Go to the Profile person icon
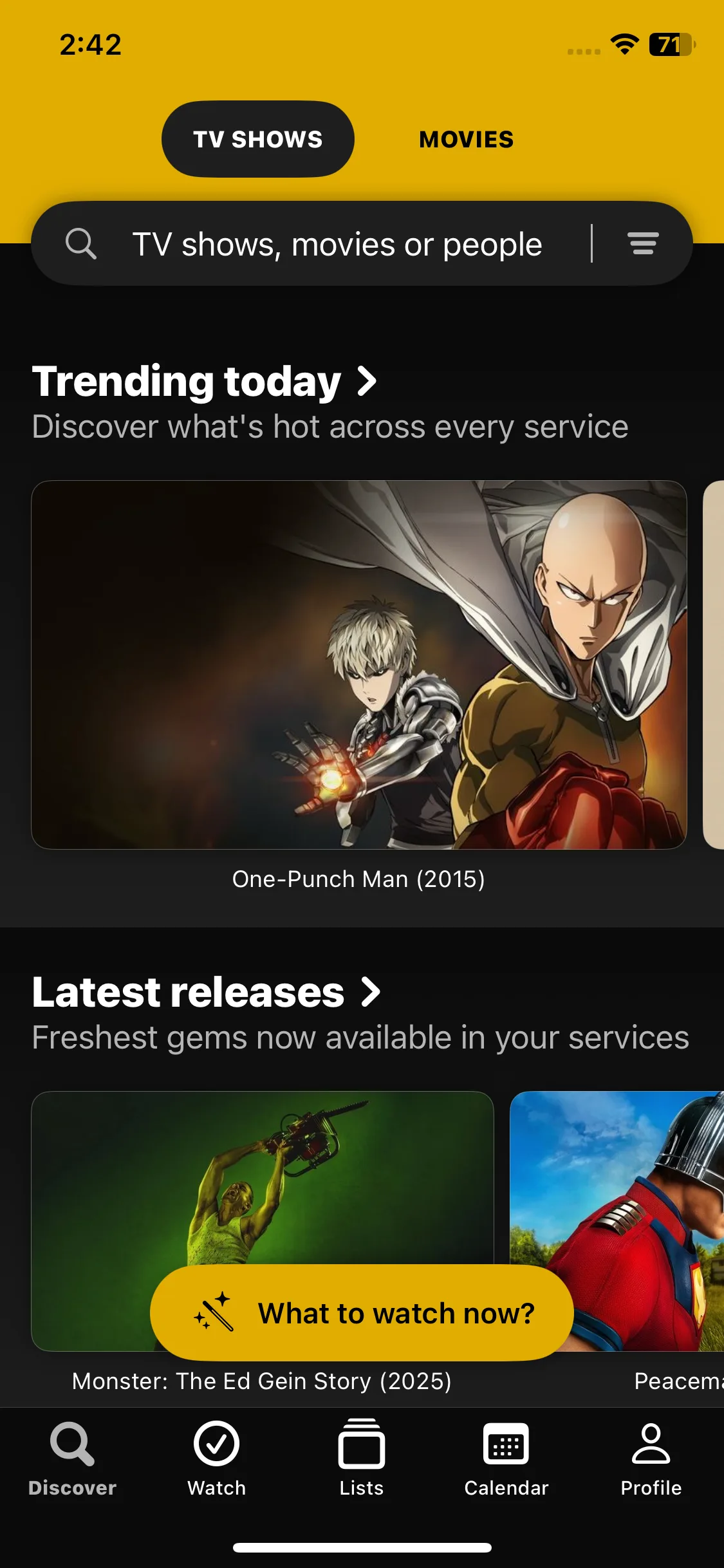 651,1443
